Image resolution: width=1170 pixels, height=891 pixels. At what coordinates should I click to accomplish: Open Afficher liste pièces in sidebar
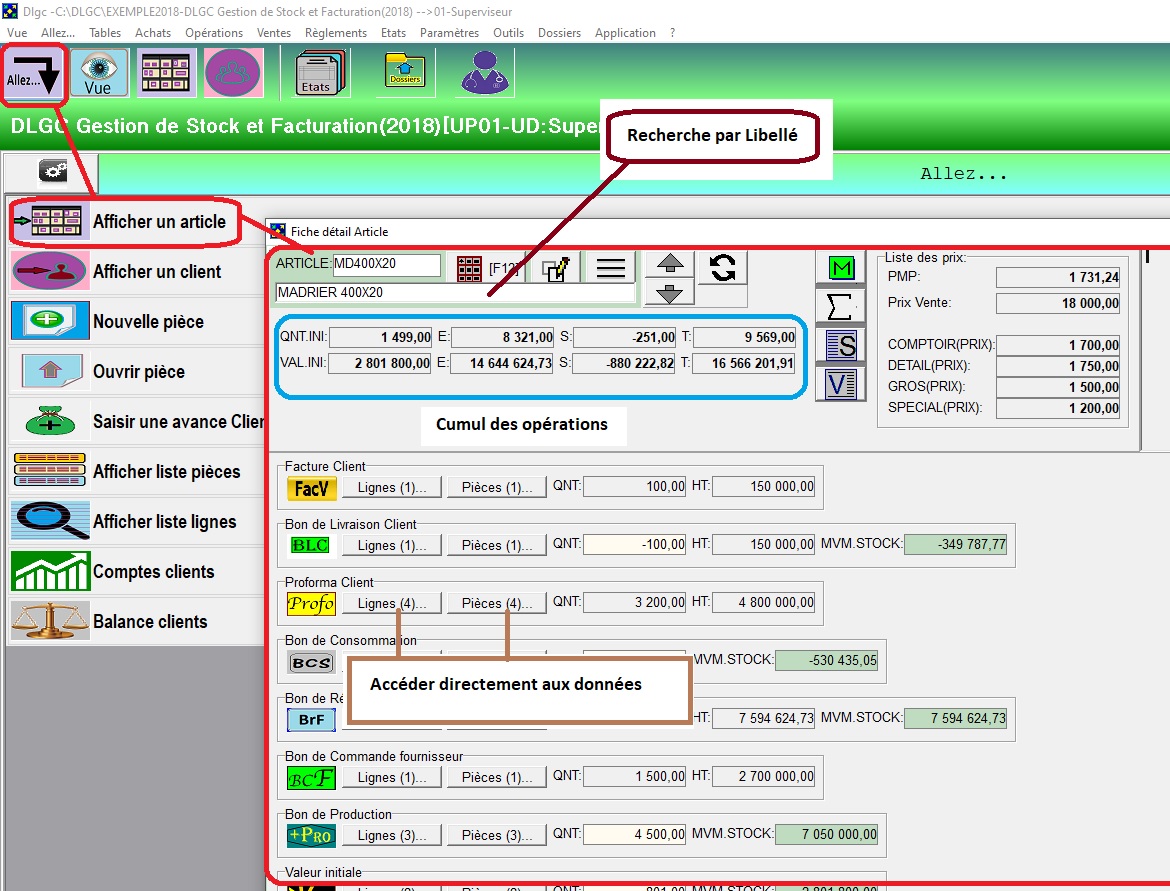coord(137,472)
